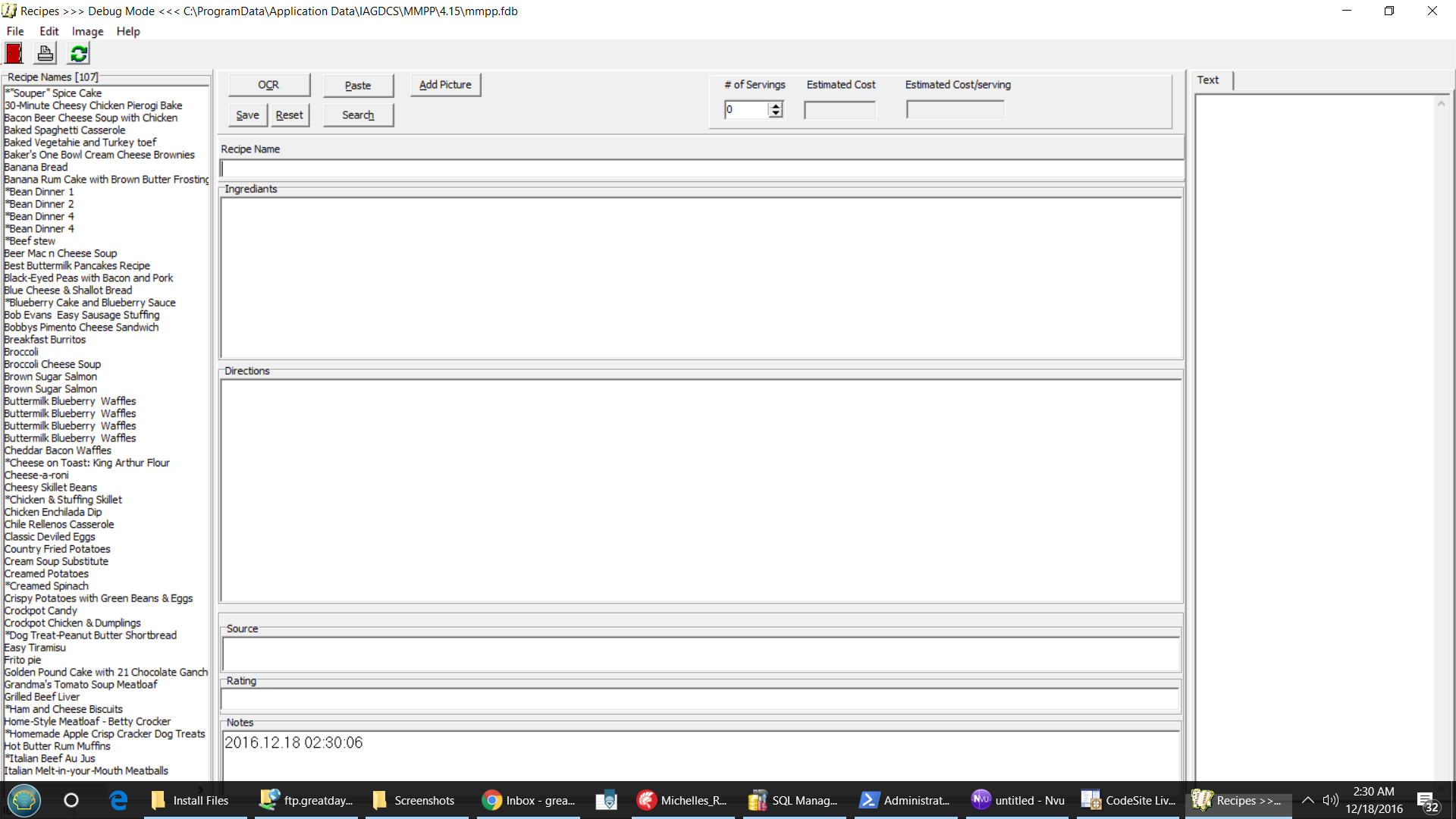Switch to SQL Manager on taskbar
The image size is (1456, 819).
click(793, 800)
